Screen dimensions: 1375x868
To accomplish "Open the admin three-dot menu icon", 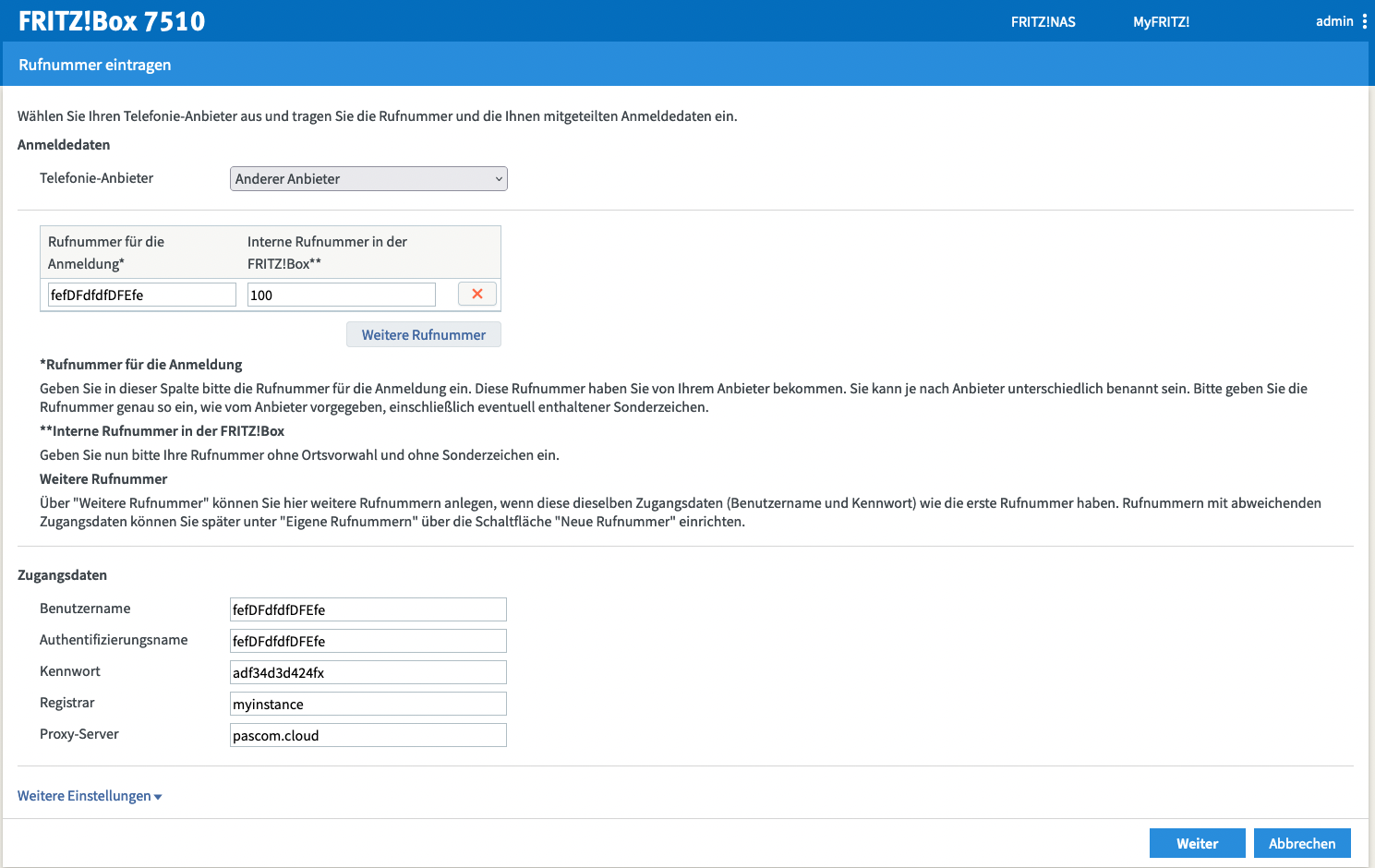I will pos(1365,21).
